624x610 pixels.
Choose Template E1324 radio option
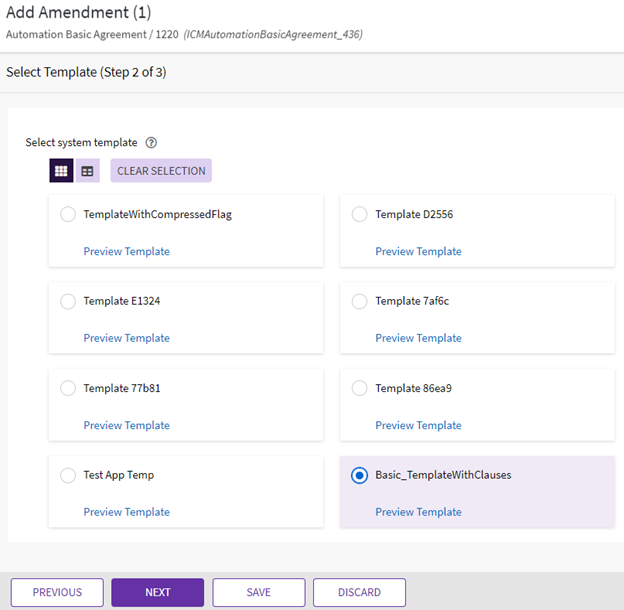68,301
